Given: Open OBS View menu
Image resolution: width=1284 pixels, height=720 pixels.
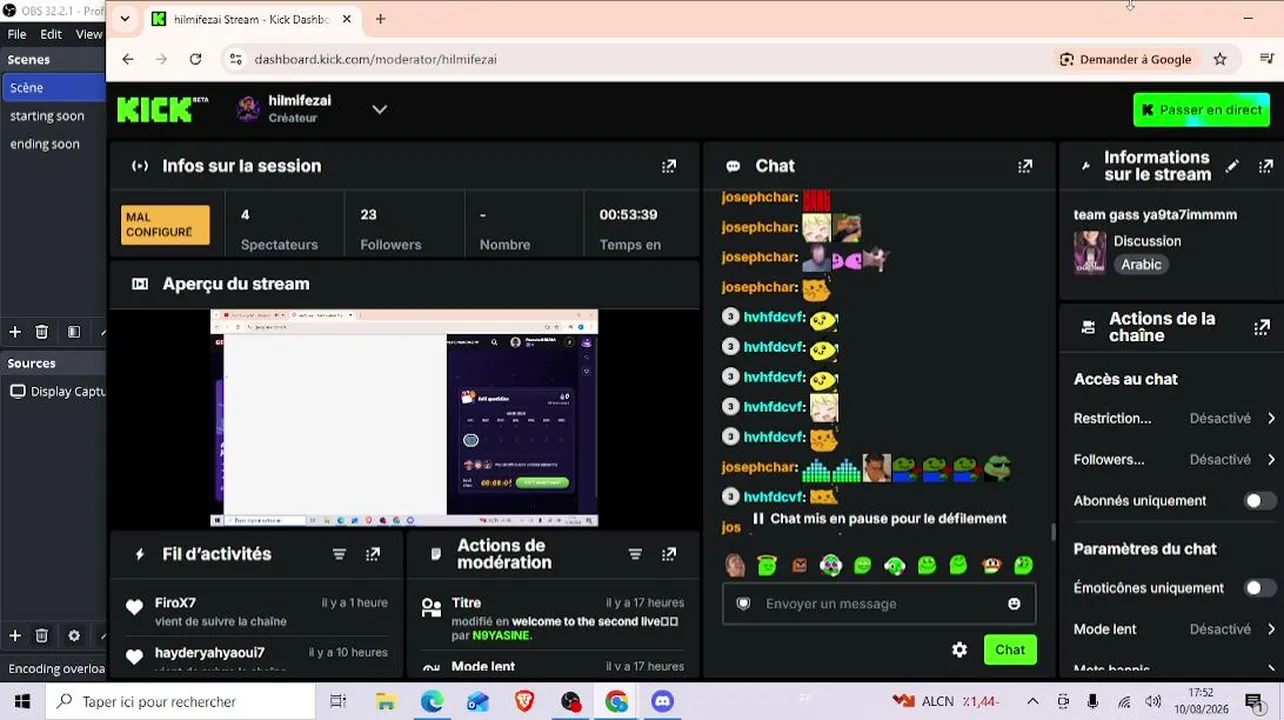Looking at the screenshot, I should pyautogui.click(x=89, y=34).
